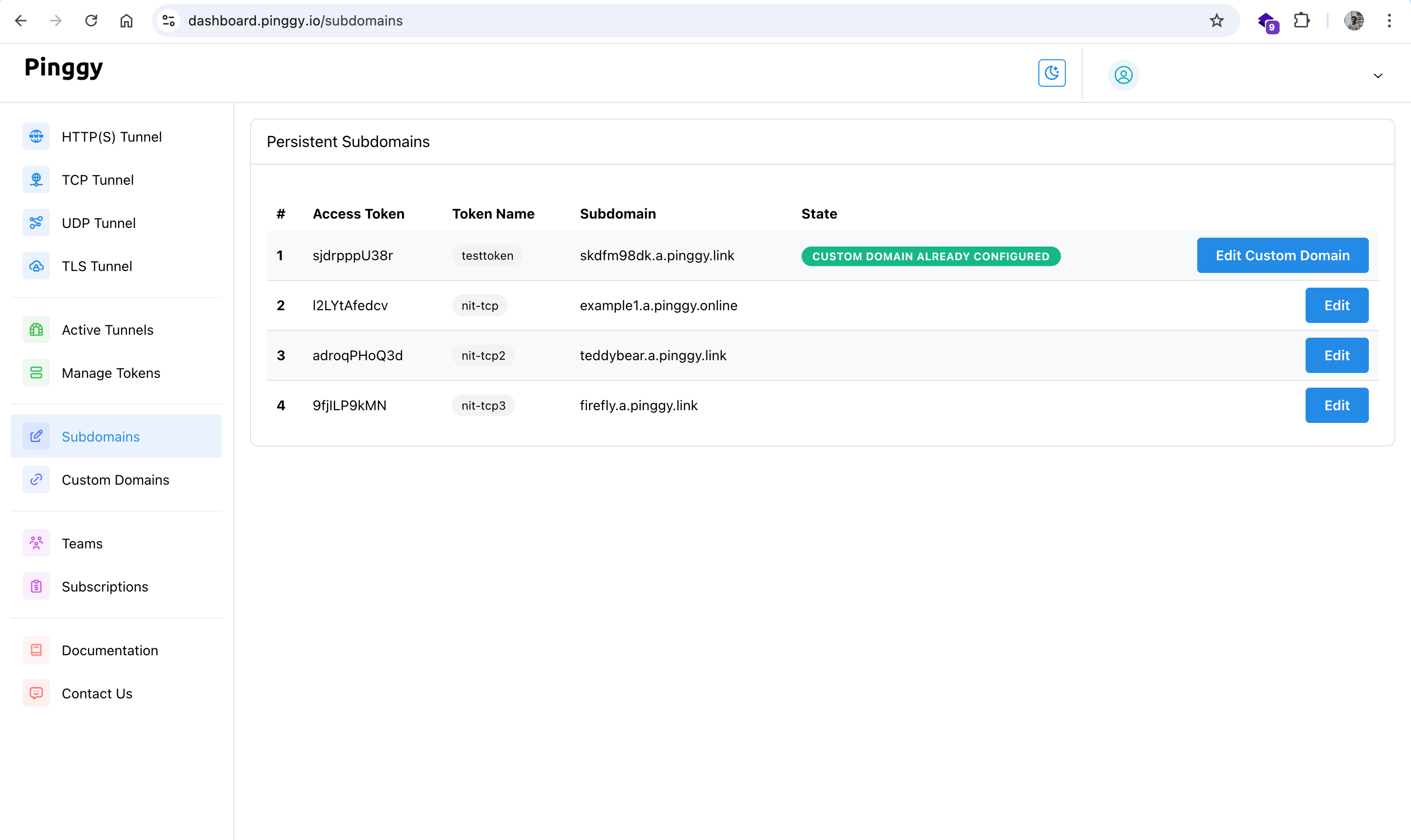Click the dark mode toggle icon
1411x840 pixels.
pyautogui.click(x=1052, y=72)
